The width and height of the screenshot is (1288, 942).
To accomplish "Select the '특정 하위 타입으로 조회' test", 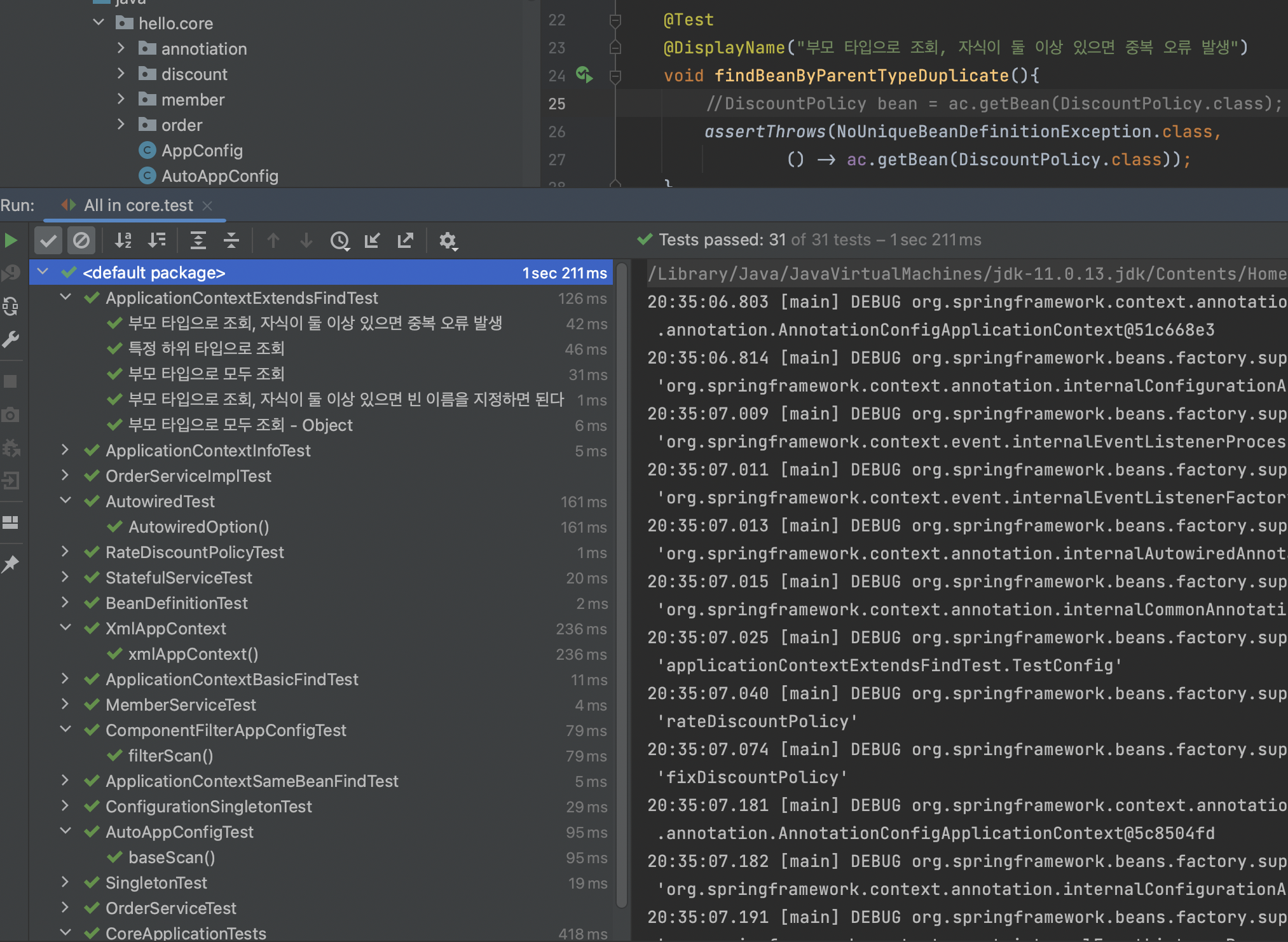I will [321, 349].
